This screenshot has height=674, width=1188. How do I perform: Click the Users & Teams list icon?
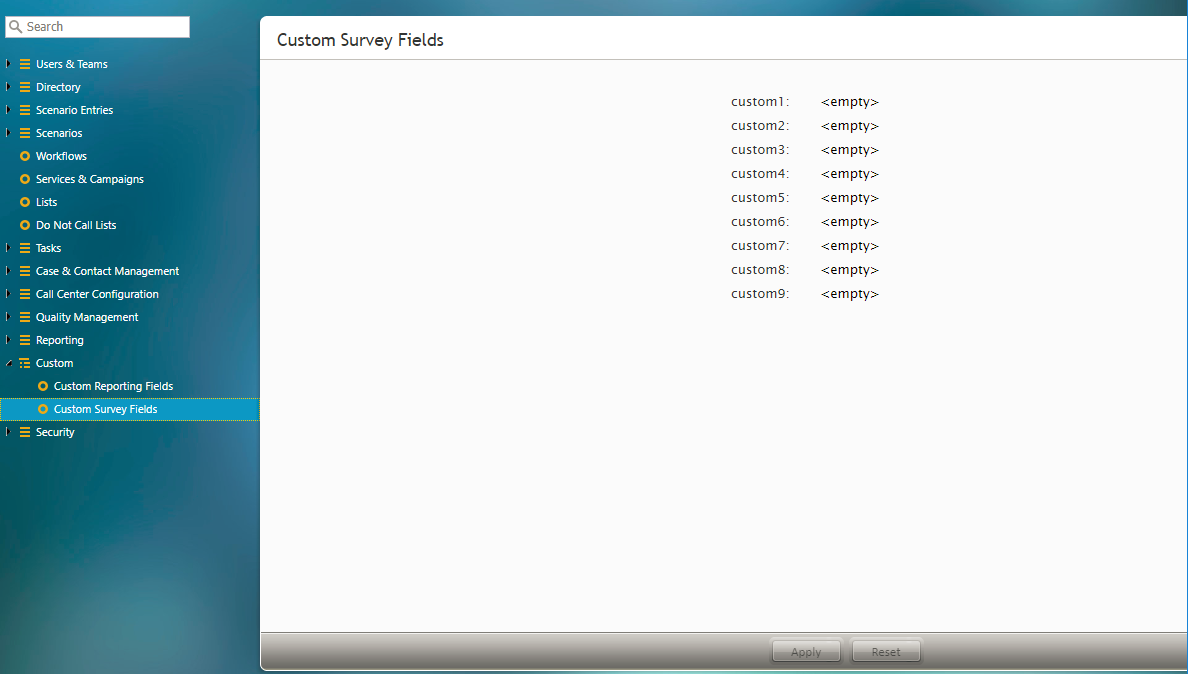pos(25,64)
